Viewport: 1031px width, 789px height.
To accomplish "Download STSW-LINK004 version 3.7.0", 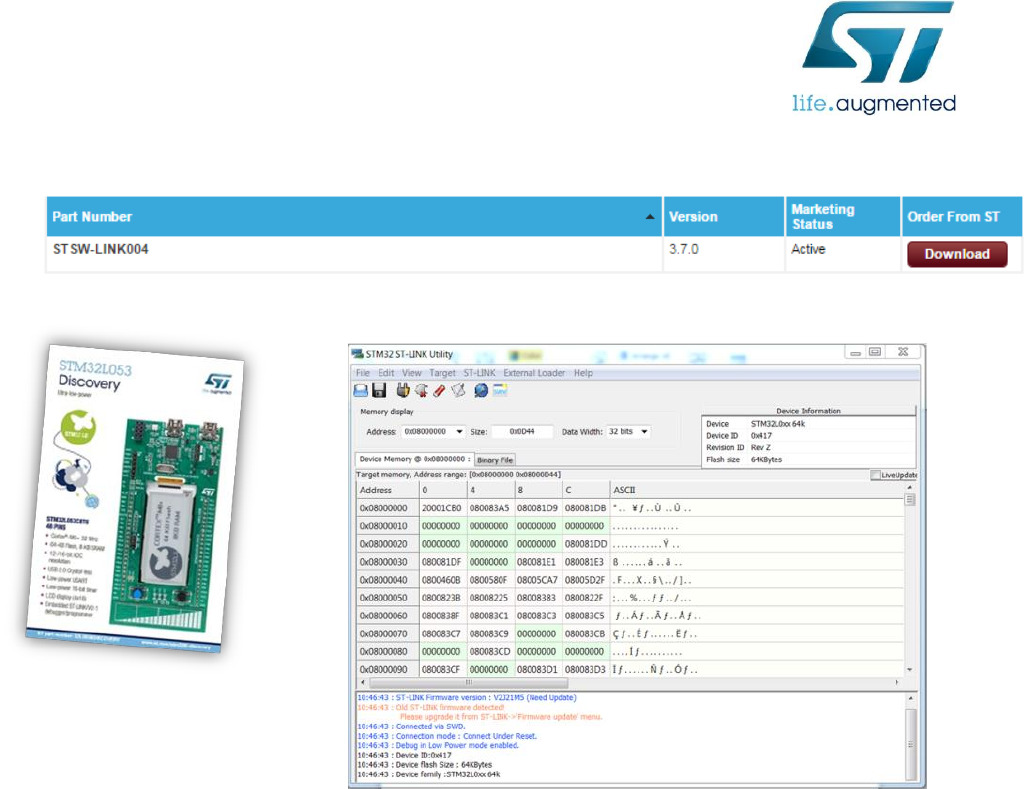I will pyautogui.click(x=957, y=253).
